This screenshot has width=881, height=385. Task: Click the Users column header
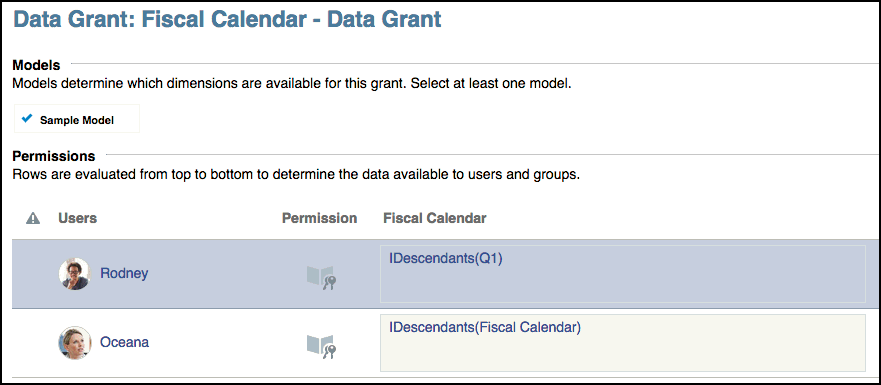[x=78, y=218]
